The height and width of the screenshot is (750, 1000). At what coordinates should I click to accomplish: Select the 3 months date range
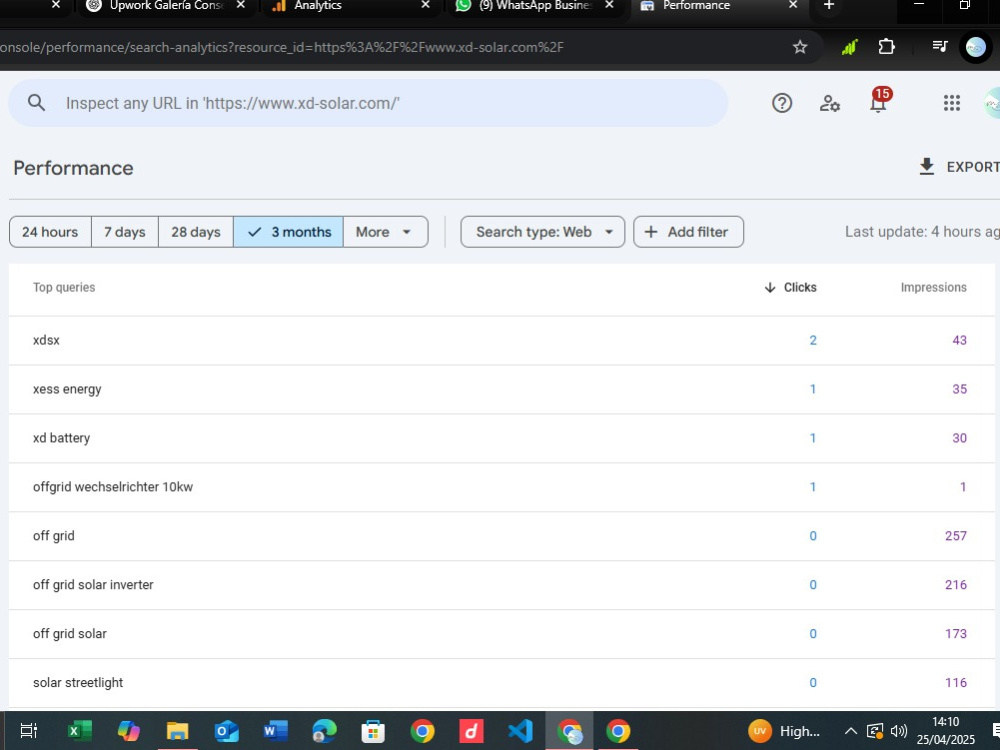coord(288,232)
